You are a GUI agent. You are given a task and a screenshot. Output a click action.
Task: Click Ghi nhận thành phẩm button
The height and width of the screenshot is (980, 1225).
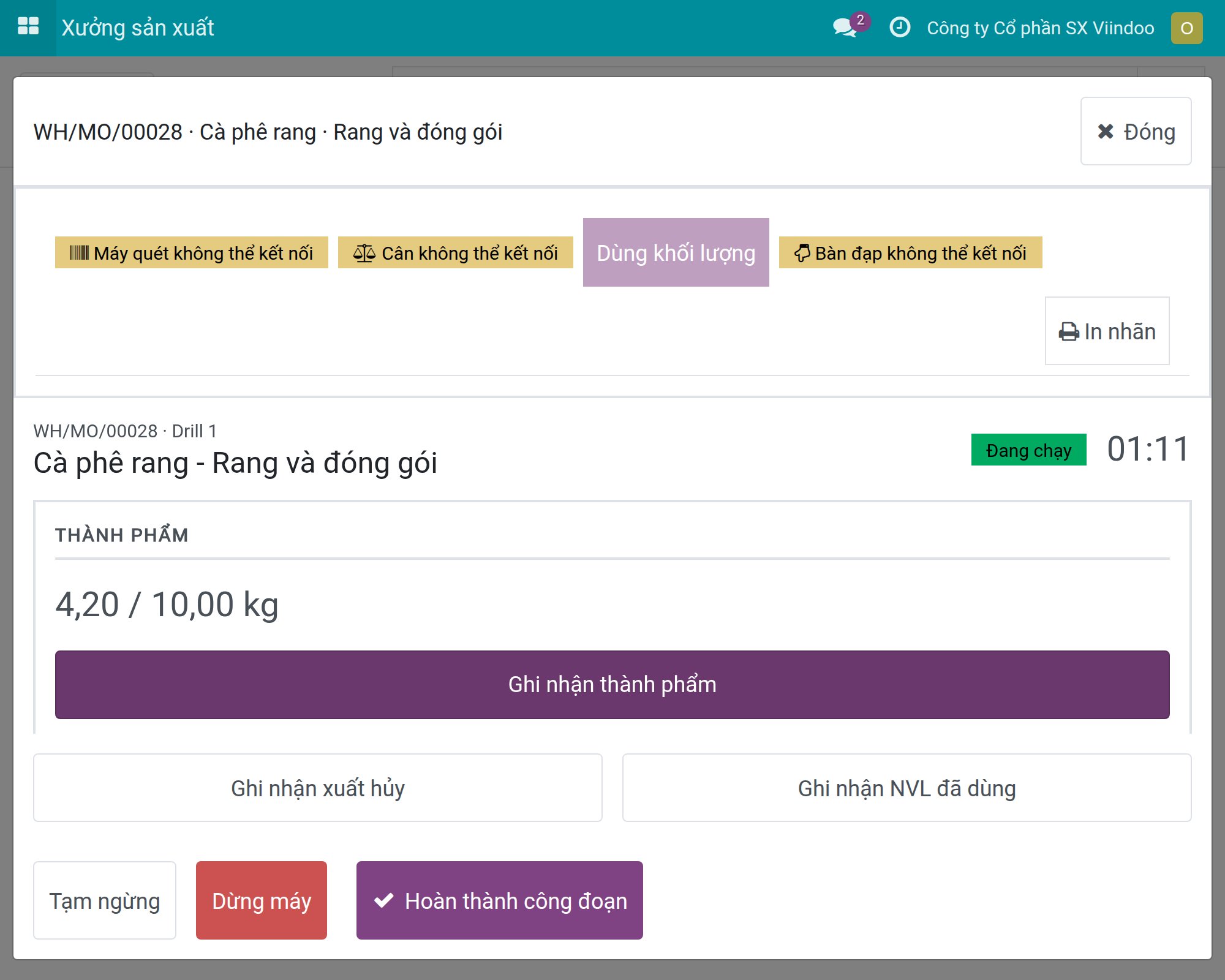(612, 684)
